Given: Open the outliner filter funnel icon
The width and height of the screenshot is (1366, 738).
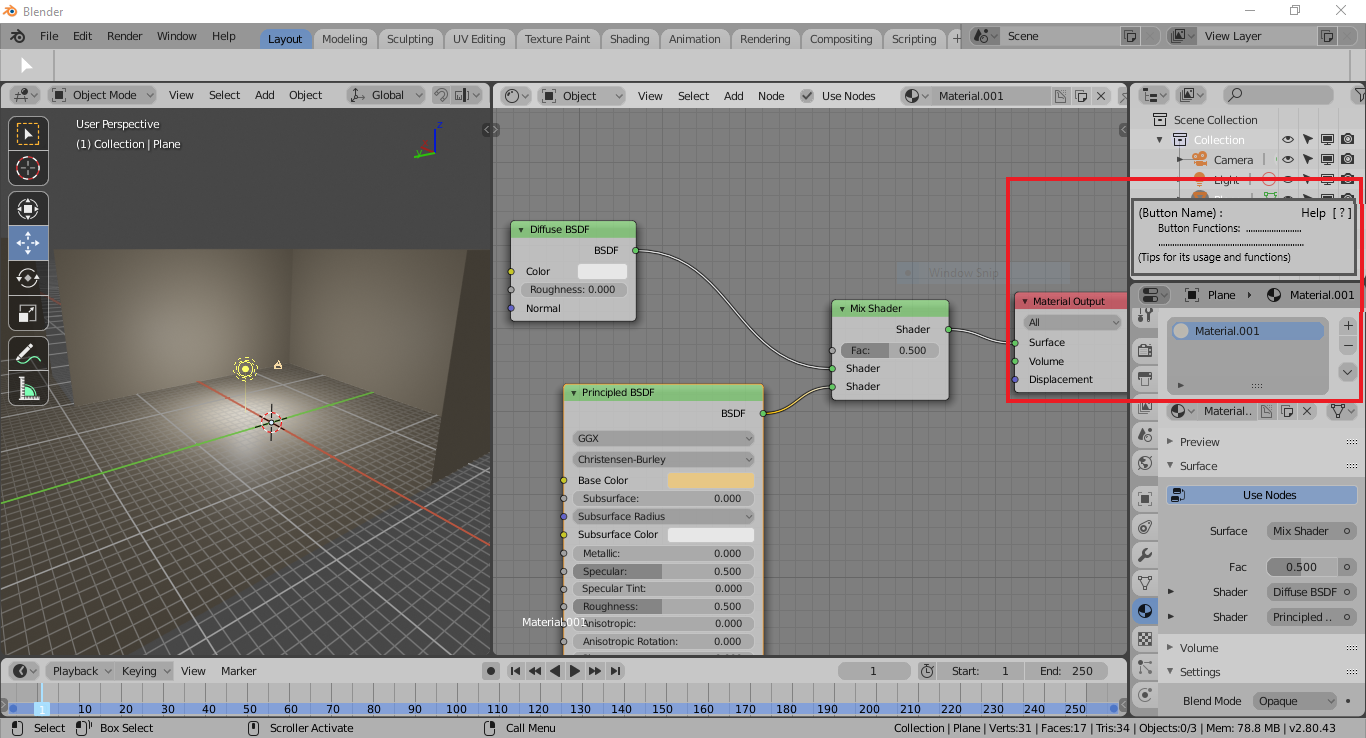Looking at the screenshot, I should click(x=1359, y=95).
